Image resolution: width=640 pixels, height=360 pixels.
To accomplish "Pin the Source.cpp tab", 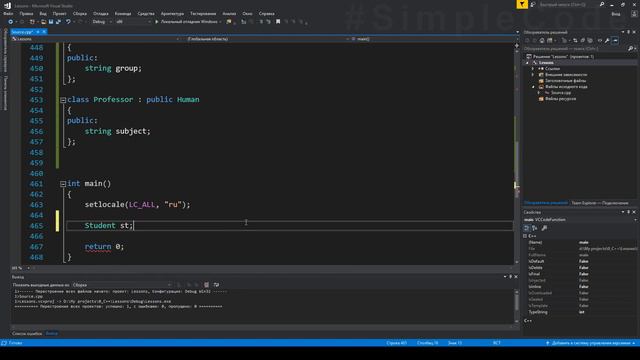I will pyautogui.click(x=38, y=31).
